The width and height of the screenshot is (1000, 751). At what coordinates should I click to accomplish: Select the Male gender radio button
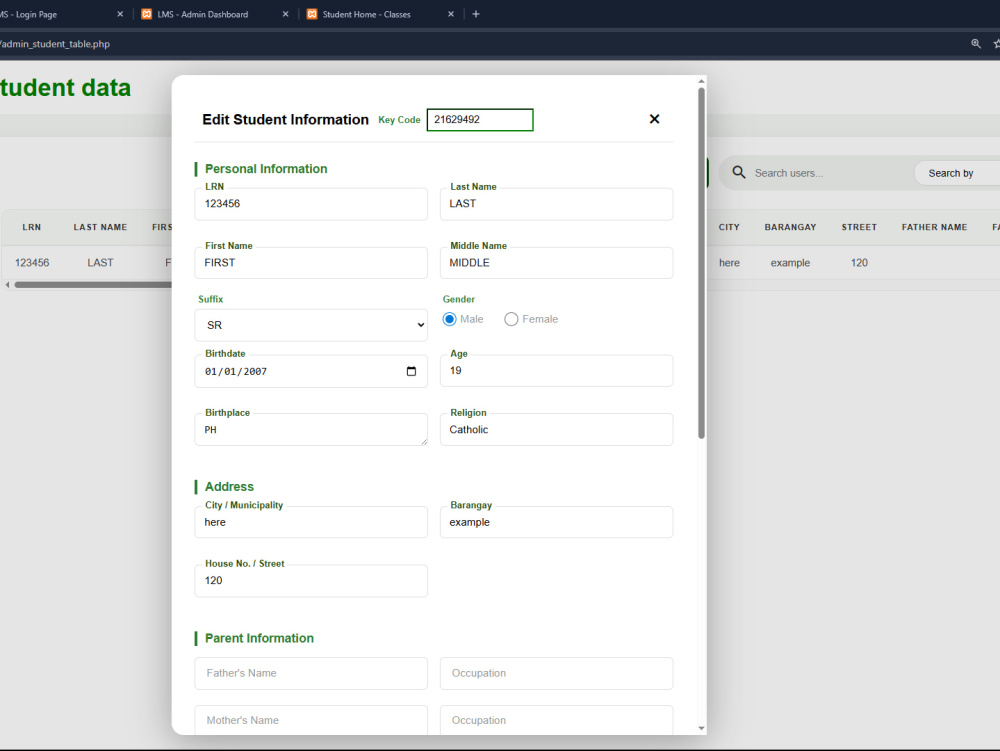[450, 319]
